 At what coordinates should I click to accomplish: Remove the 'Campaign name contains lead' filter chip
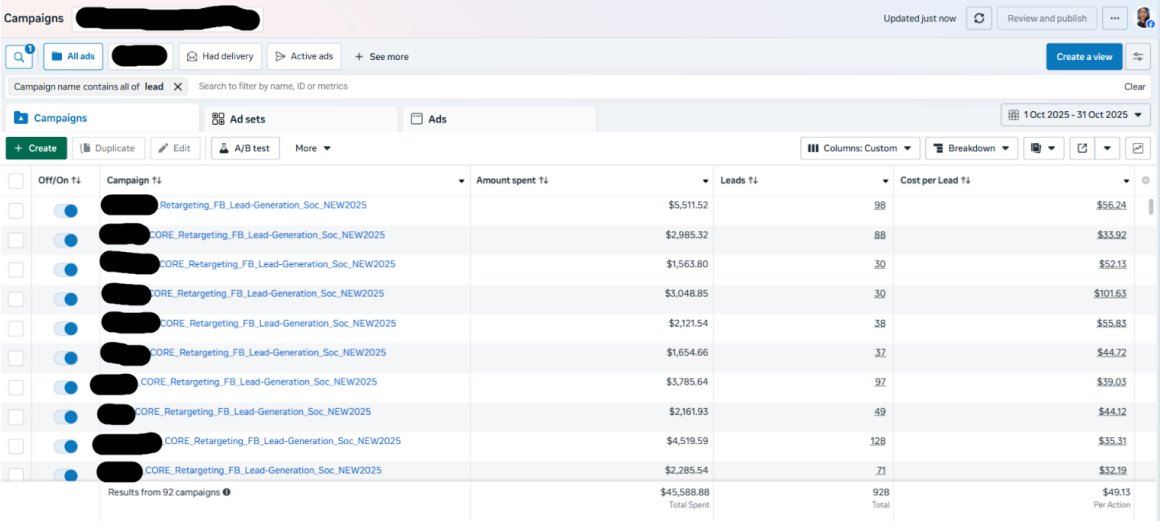[178, 87]
